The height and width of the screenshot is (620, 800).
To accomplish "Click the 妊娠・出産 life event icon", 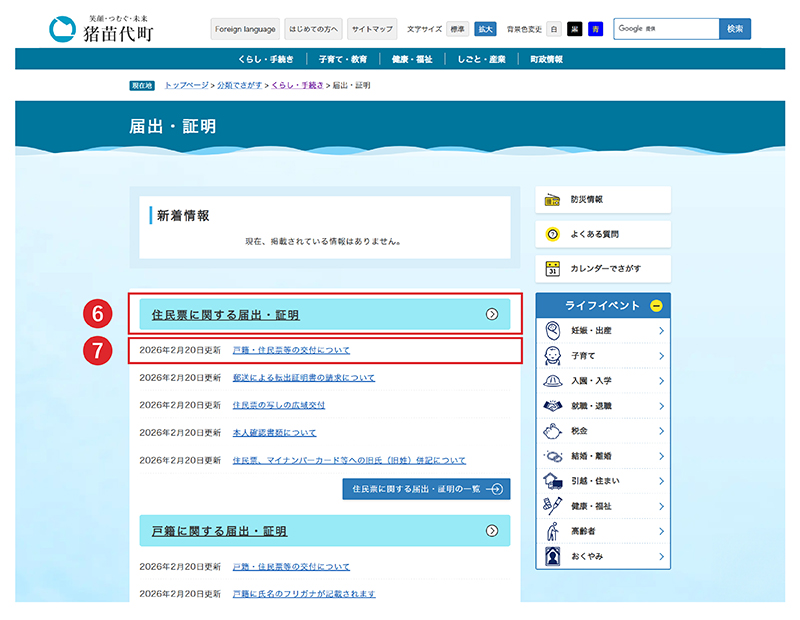I will click(553, 330).
